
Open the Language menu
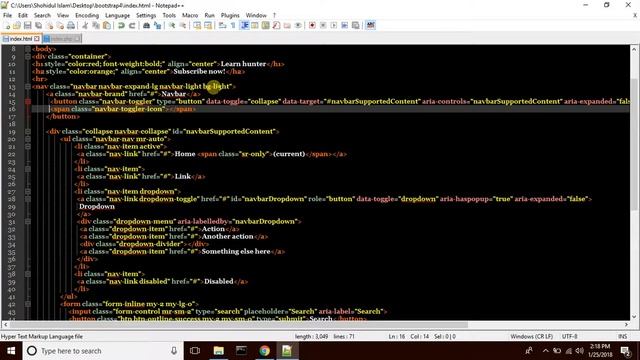[x=118, y=15]
